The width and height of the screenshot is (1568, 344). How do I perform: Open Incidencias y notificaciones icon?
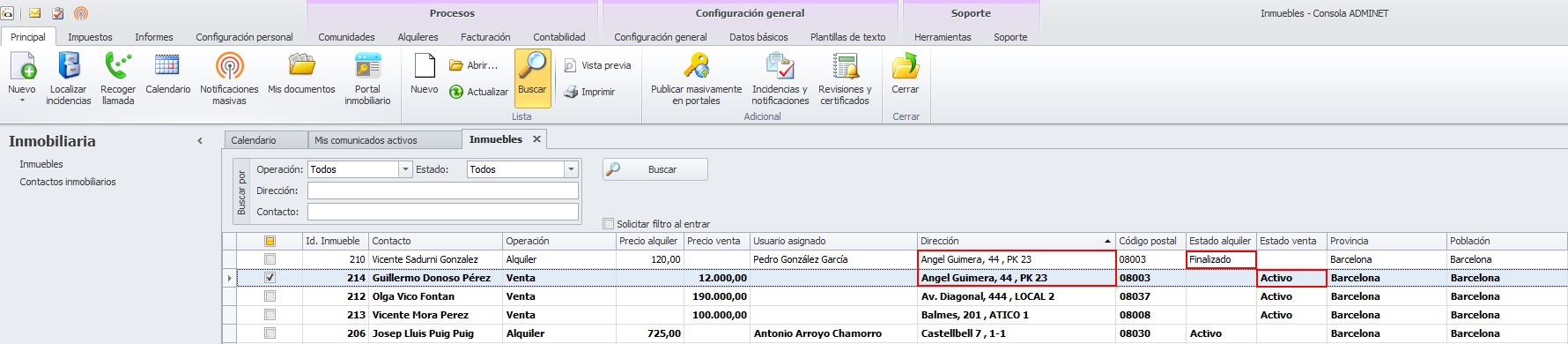pos(780,66)
